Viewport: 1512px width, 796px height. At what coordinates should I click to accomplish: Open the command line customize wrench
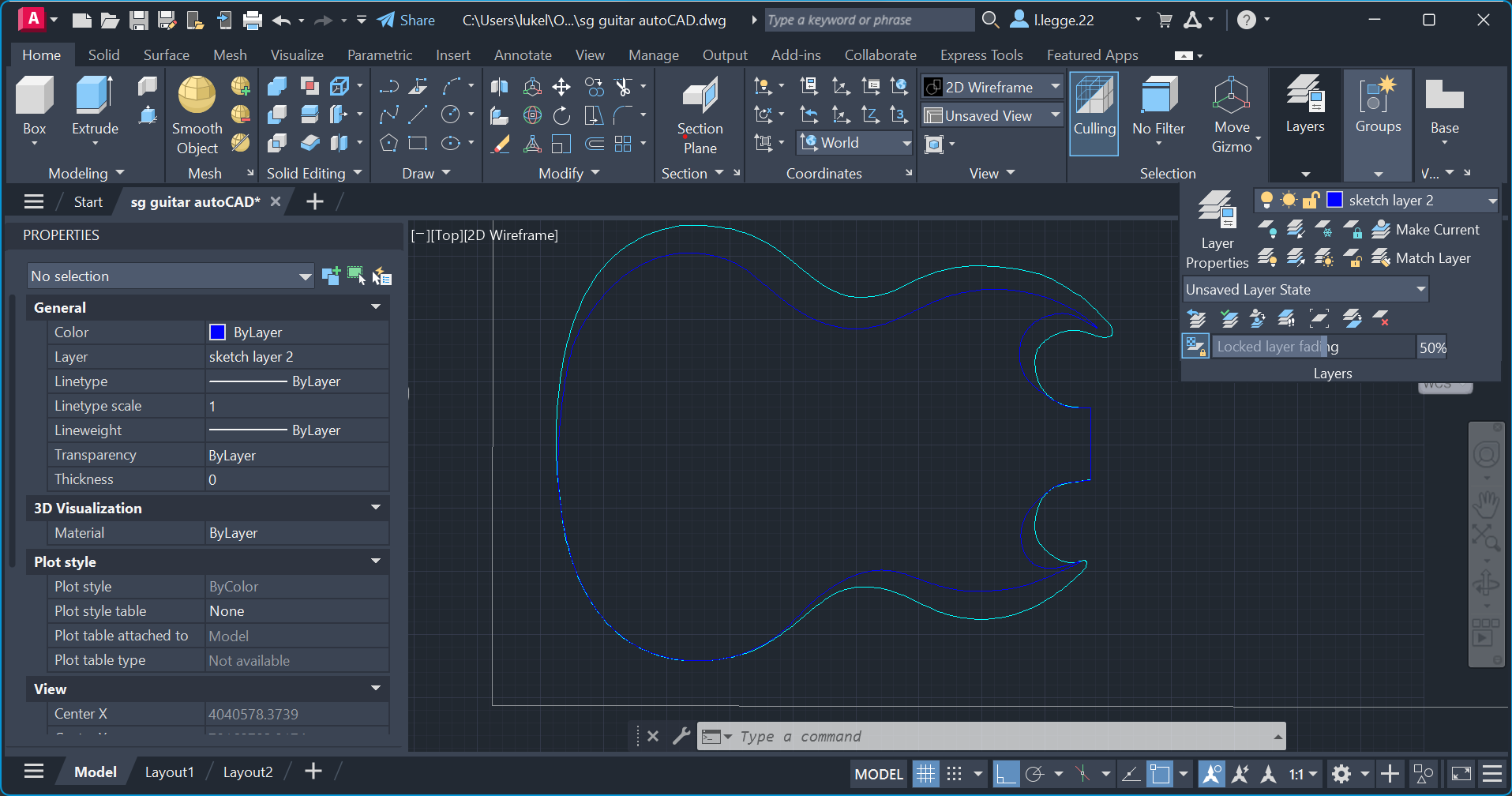click(681, 736)
